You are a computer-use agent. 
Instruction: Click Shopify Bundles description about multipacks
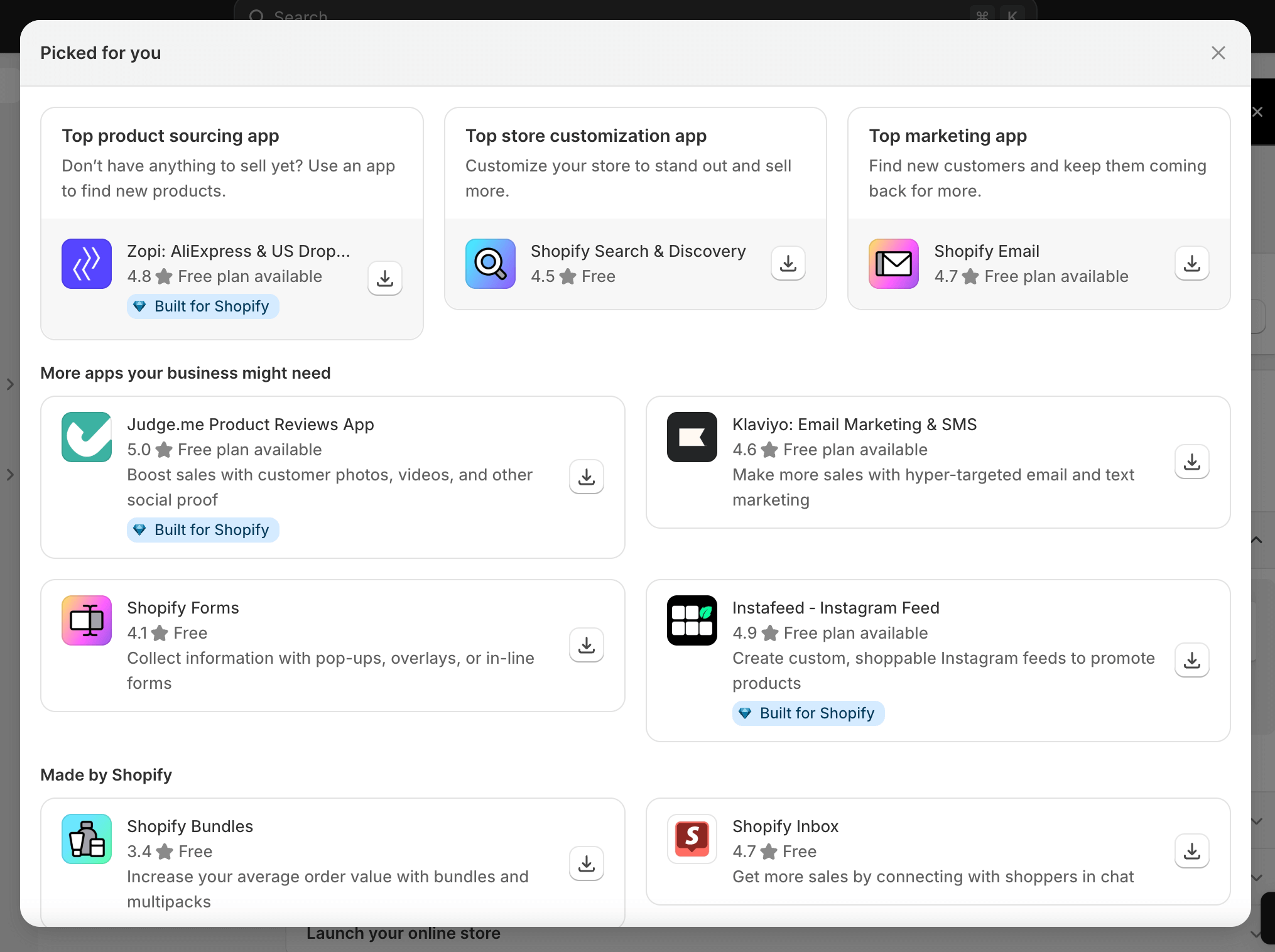[x=328, y=889]
